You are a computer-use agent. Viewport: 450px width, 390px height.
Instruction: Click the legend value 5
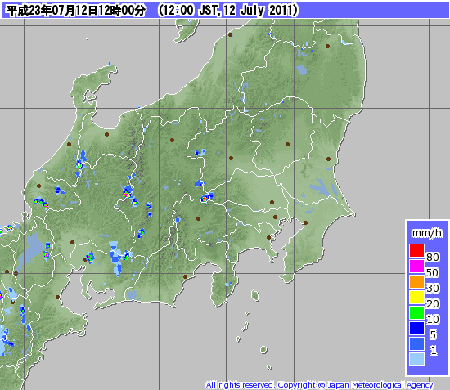433,335
